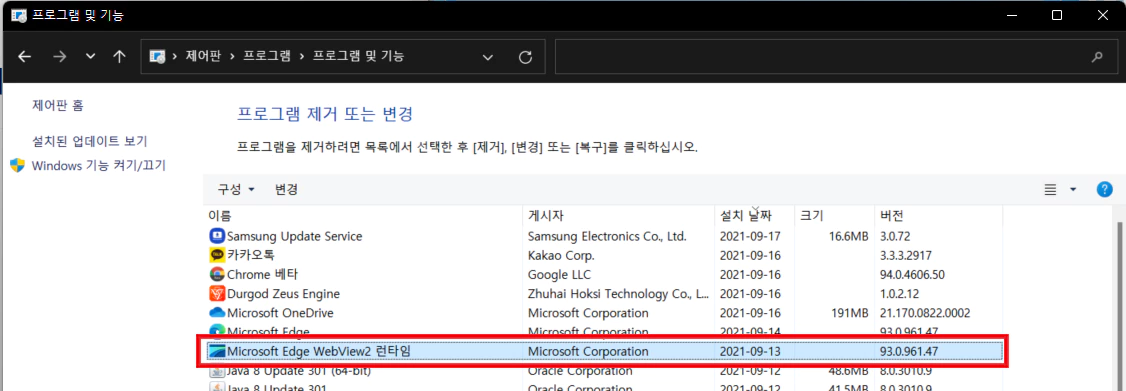Maximize the 프로그램 및 기능 window
The width and height of the screenshot is (1126, 391).
pyautogui.click(x=1056, y=15)
